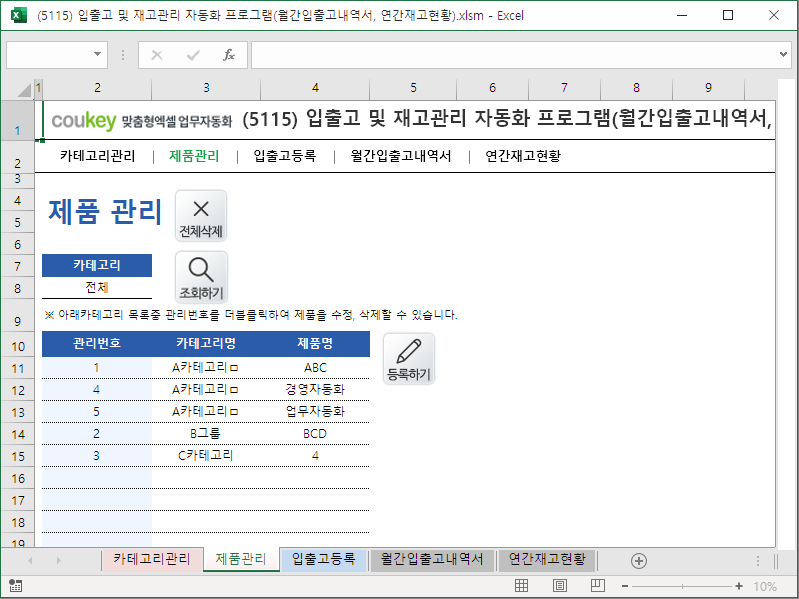Click the macro recording icon in status bar
The height and width of the screenshot is (599, 799).
click(15, 586)
